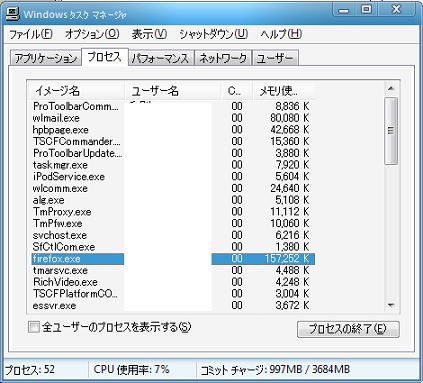Screen dimensions: 423x383
Task: Select the hpbpage.exe process
Action: coord(173,130)
